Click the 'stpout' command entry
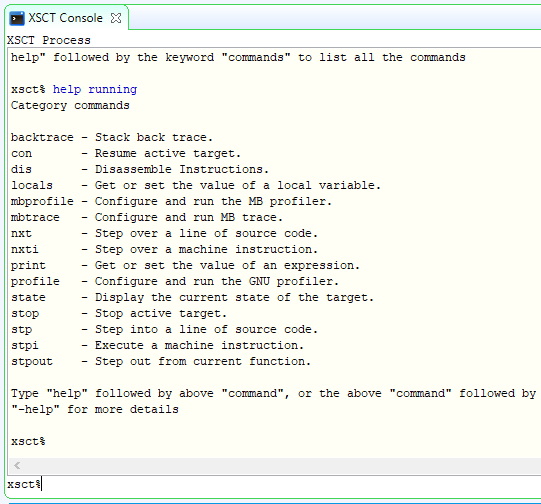Viewport: 541px width, 504px height. (32, 362)
